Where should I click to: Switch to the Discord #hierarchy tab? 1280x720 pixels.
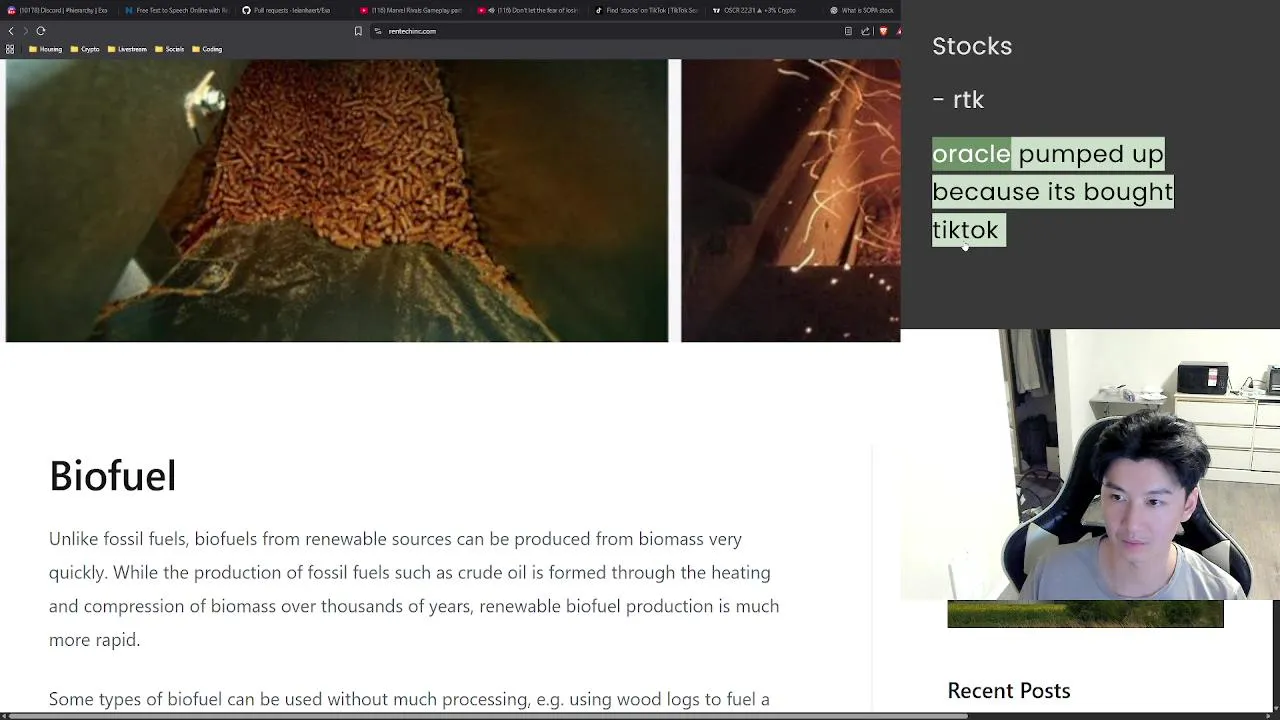click(58, 10)
